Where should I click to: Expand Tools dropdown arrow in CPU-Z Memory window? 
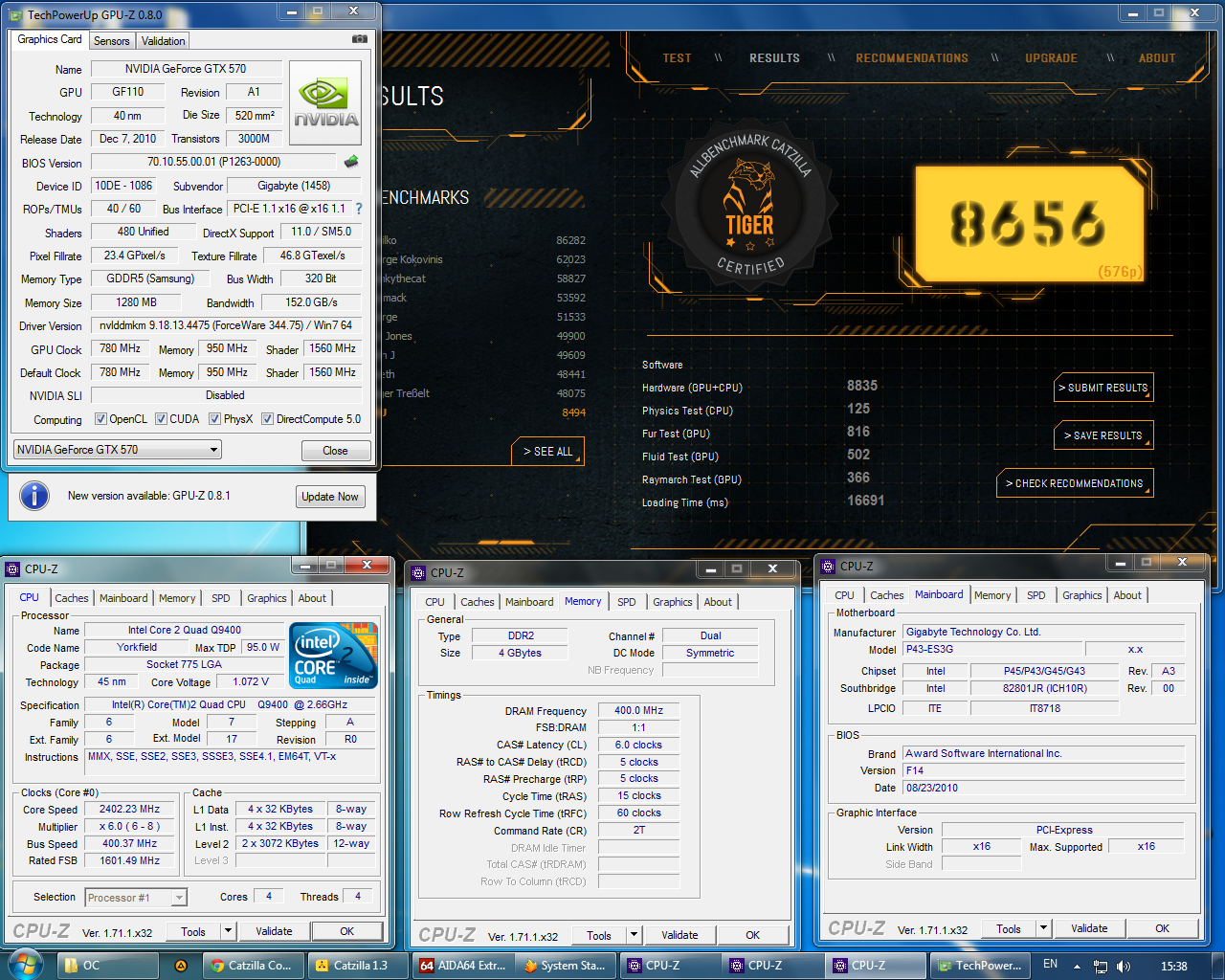634,935
